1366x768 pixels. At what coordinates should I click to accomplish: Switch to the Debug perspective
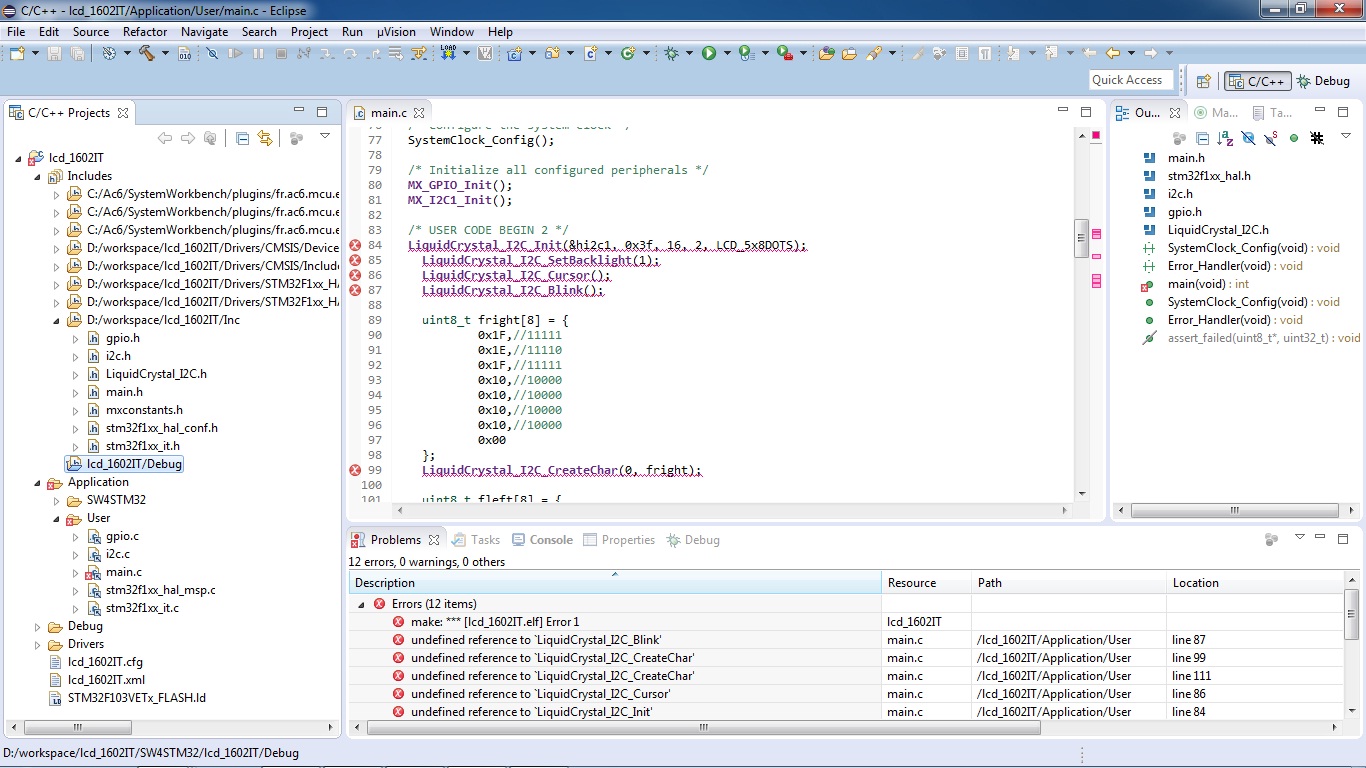point(1323,81)
